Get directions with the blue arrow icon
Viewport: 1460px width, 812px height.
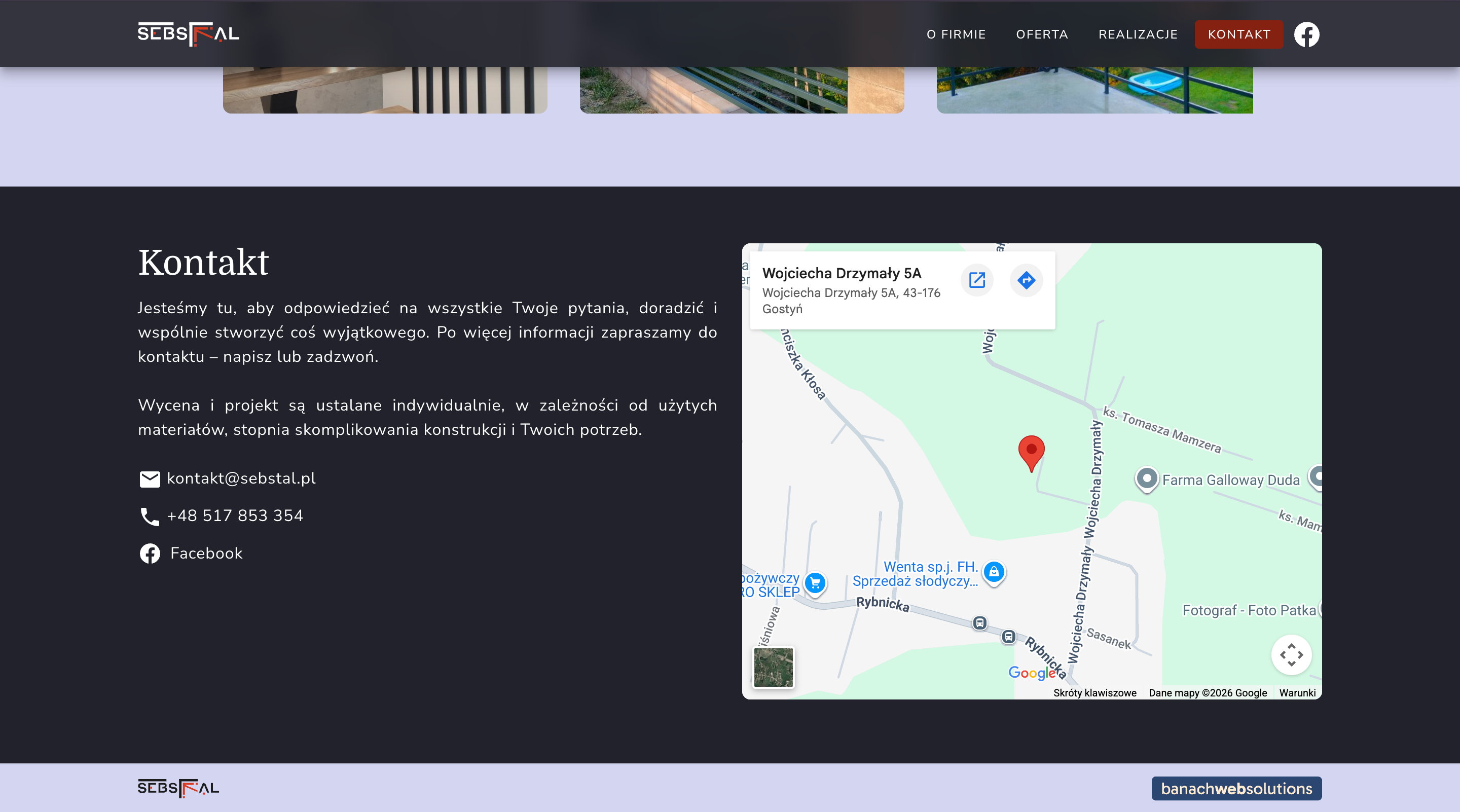[1027, 280]
